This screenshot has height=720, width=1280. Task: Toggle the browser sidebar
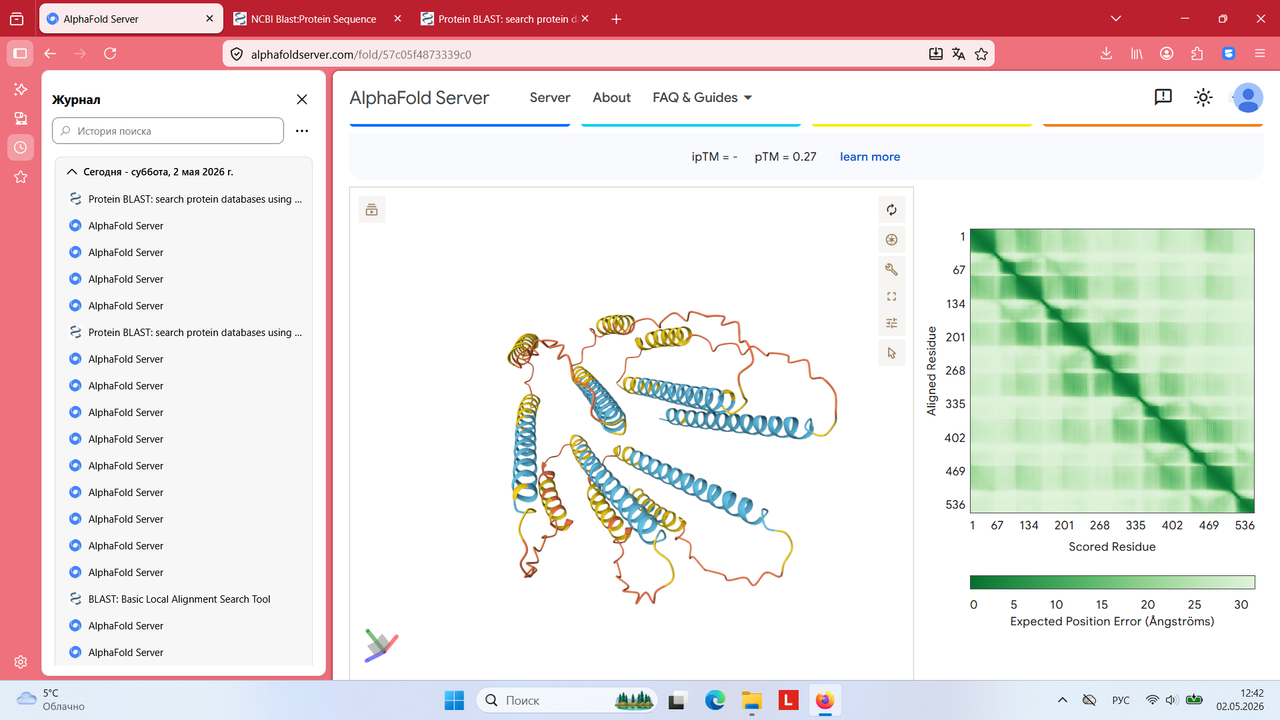click(20, 53)
